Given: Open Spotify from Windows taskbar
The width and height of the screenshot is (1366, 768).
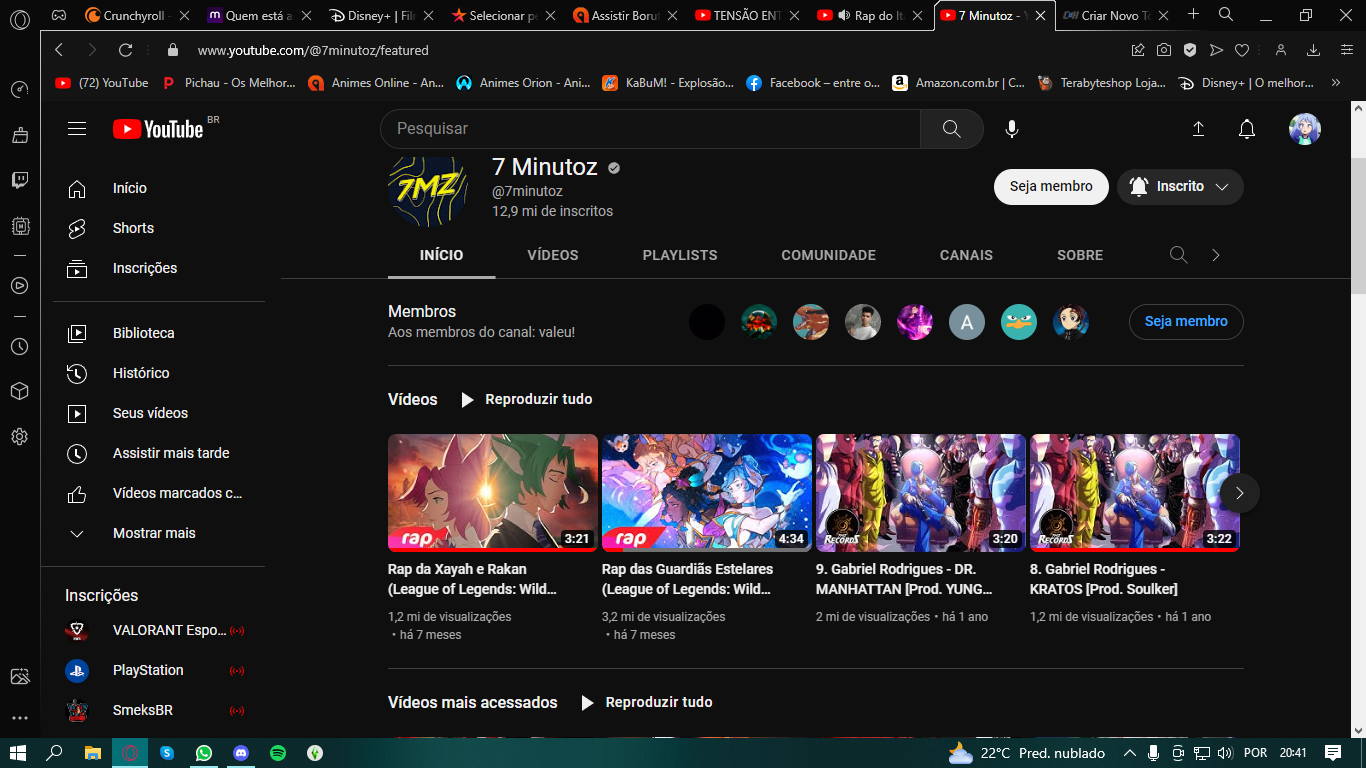Looking at the screenshot, I should (x=278, y=753).
